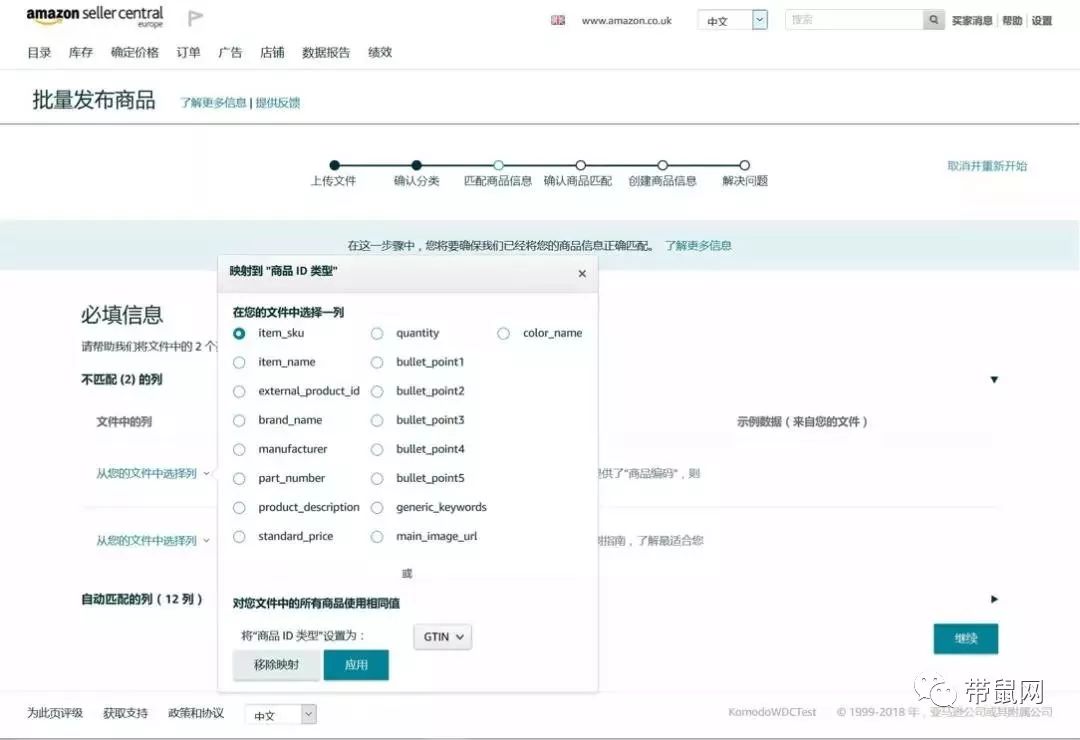
Task: Select the item_sku radio button
Action: tap(239, 333)
